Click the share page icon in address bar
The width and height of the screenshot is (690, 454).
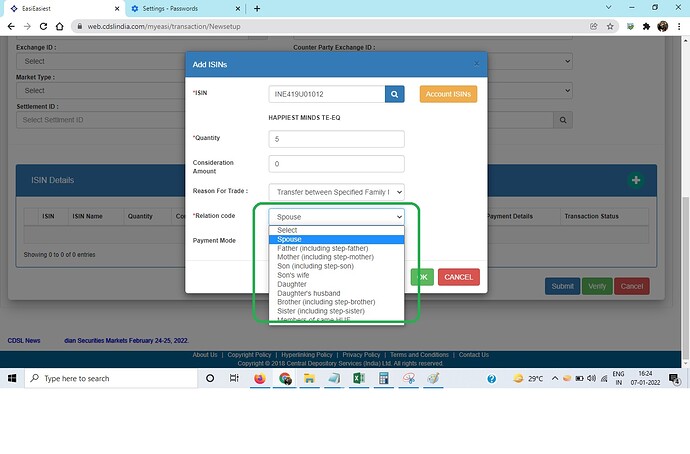[594, 26]
